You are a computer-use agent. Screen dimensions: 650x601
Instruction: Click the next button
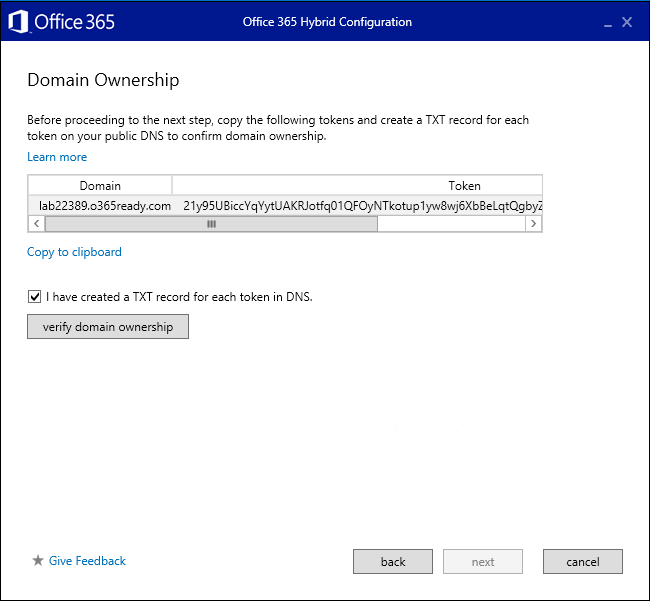(483, 562)
